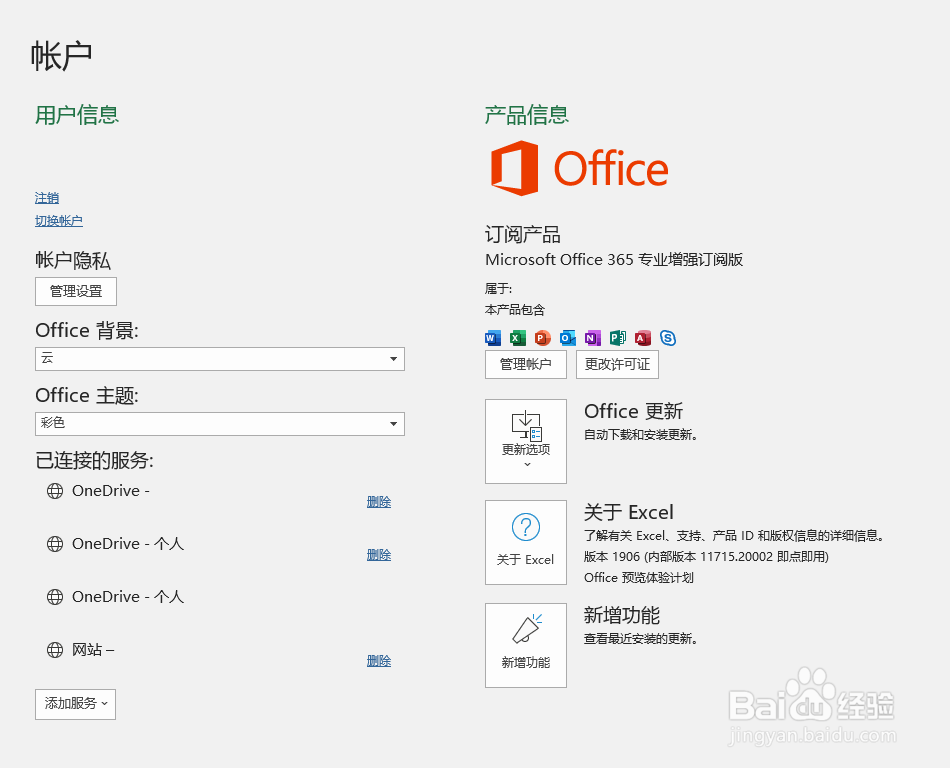Click the 订阅产品 heading
The image size is (950, 768).
tap(523, 234)
